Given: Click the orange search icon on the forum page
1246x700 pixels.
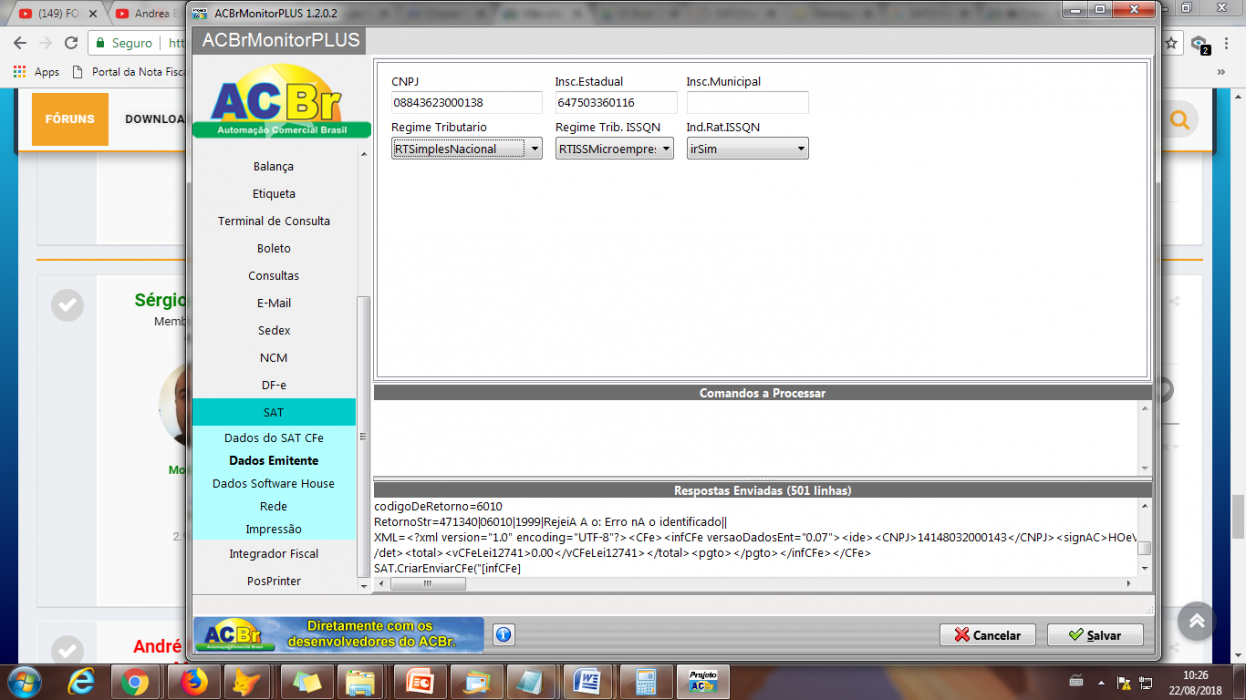Looking at the screenshot, I should click(1180, 120).
